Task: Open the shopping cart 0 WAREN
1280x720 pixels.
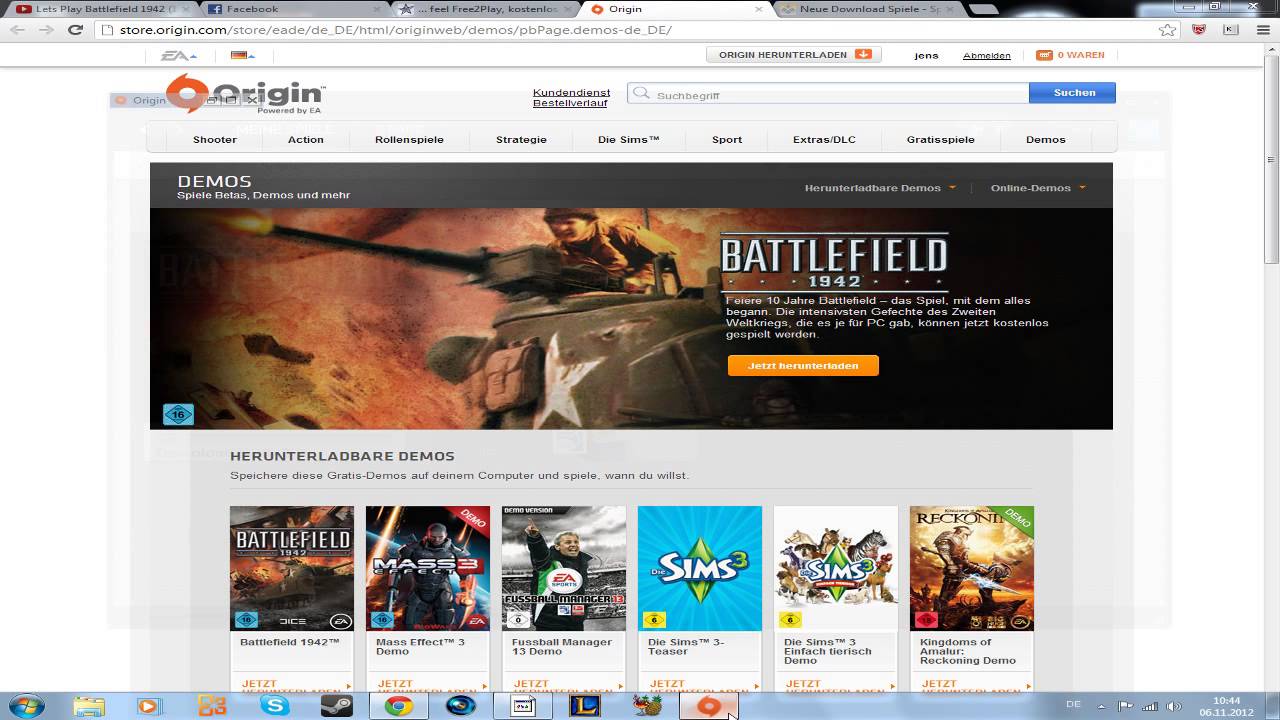Action: 1070,55
